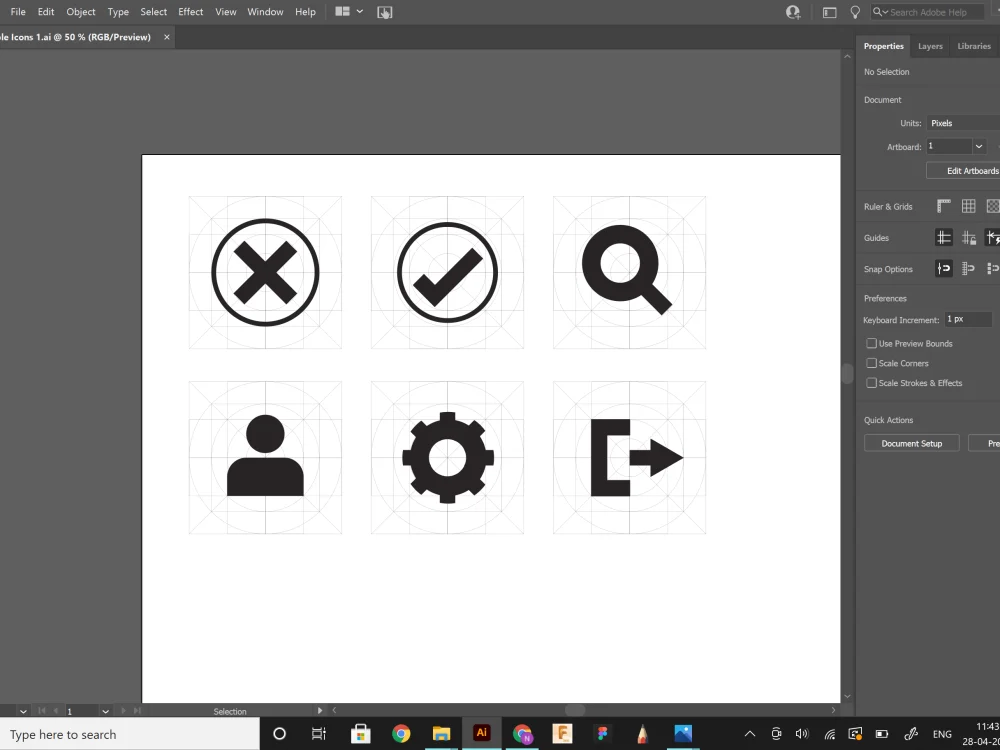This screenshot has height=750, width=1000.
Task: Click the Edit Artboards button
Action: (x=963, y=171)
